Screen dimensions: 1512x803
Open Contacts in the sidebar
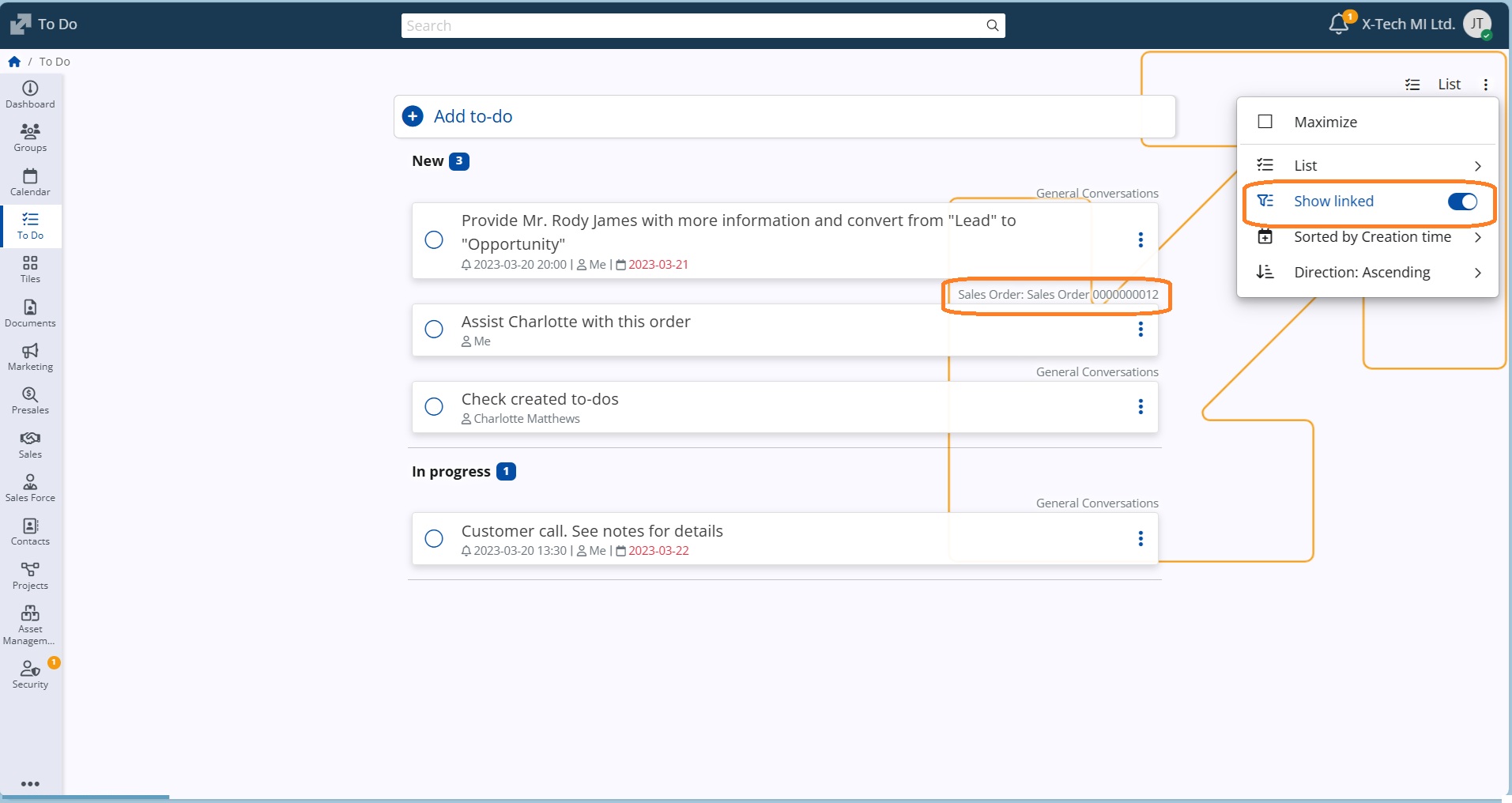click(x=30, y=531)
